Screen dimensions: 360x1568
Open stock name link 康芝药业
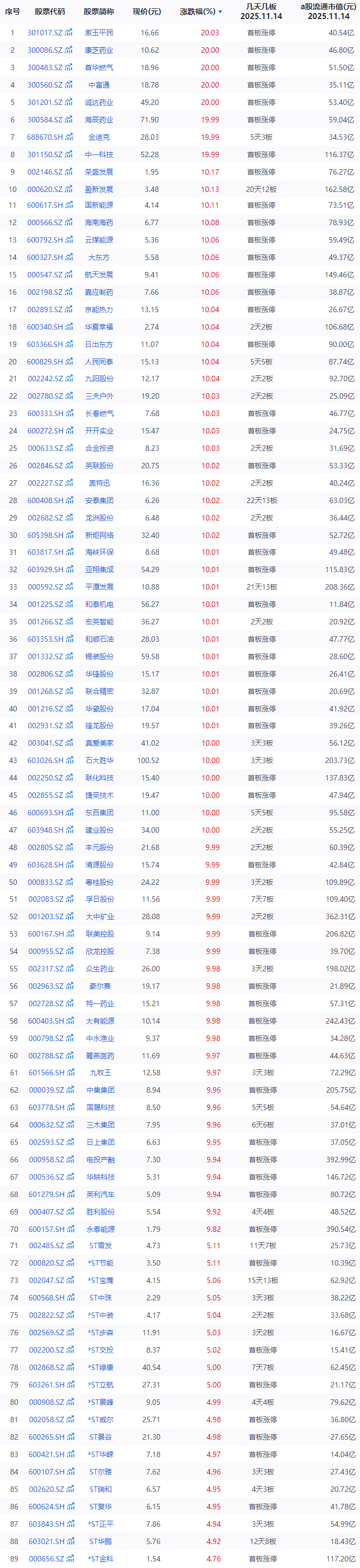[x=98, y=51]
